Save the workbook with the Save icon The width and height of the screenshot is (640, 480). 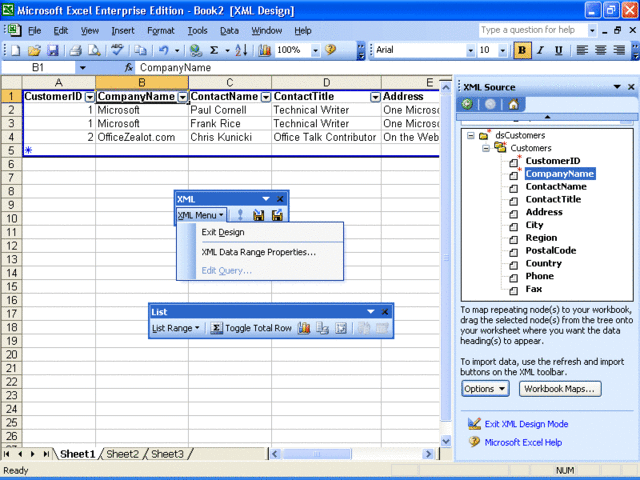(x=53, y=50)
